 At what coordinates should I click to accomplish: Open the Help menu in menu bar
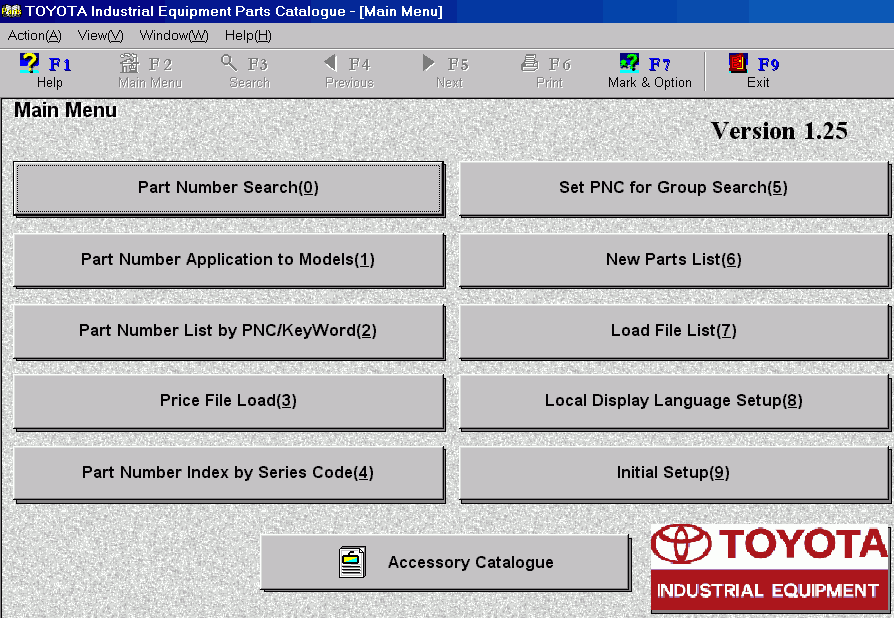(248, 35)
